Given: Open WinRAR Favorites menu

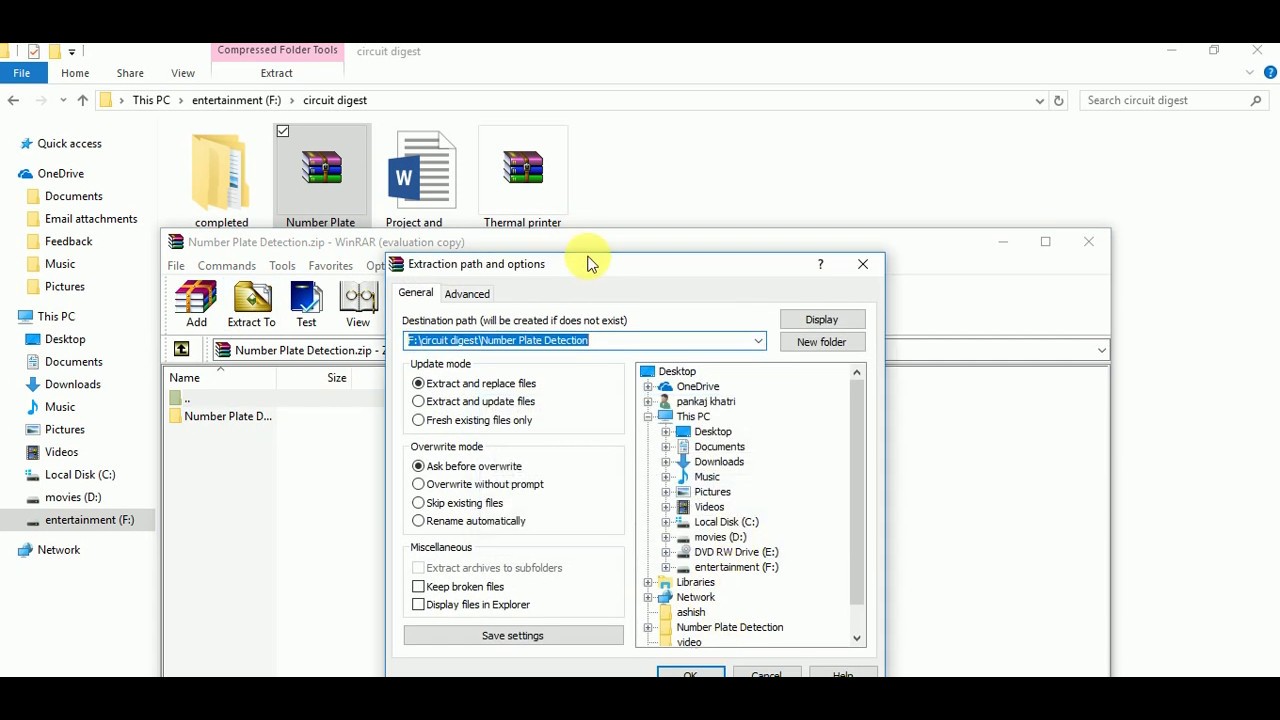Looking at the screenshot, I should coord(330,266).
